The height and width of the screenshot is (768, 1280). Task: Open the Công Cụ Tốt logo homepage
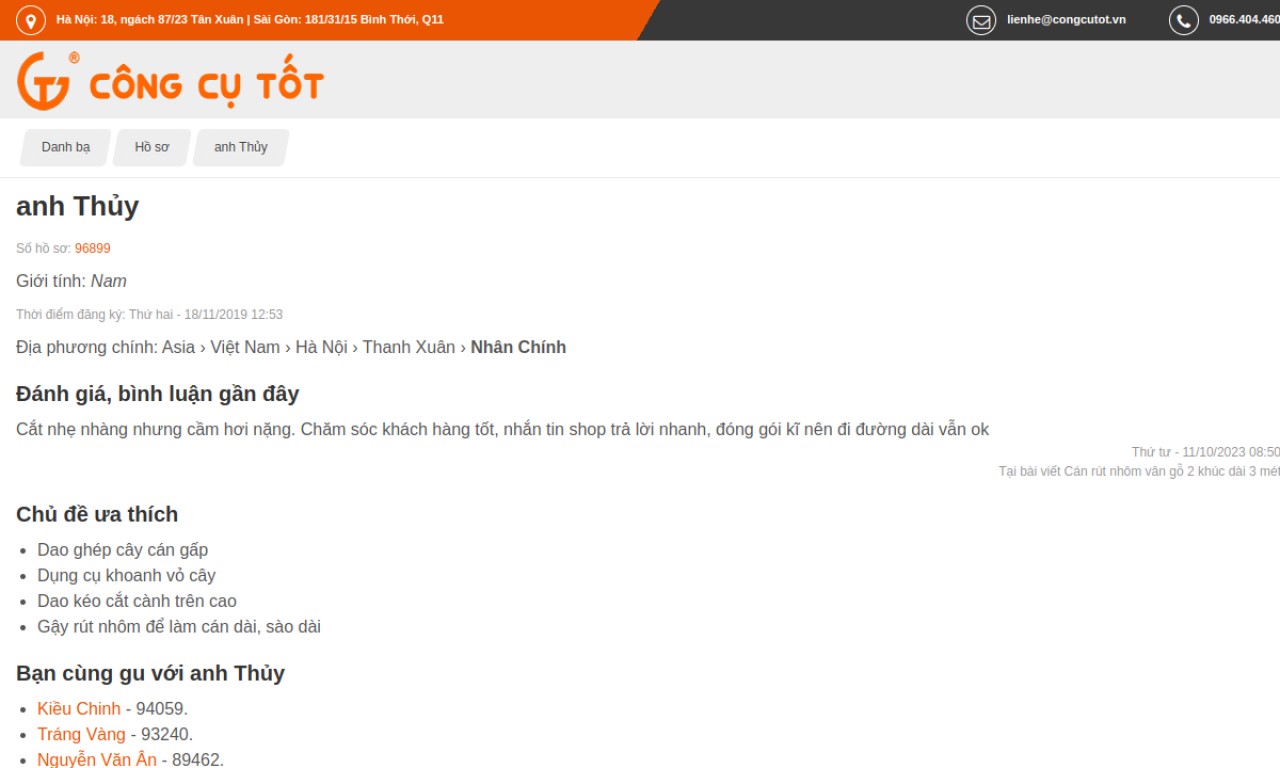pos(170,81)
